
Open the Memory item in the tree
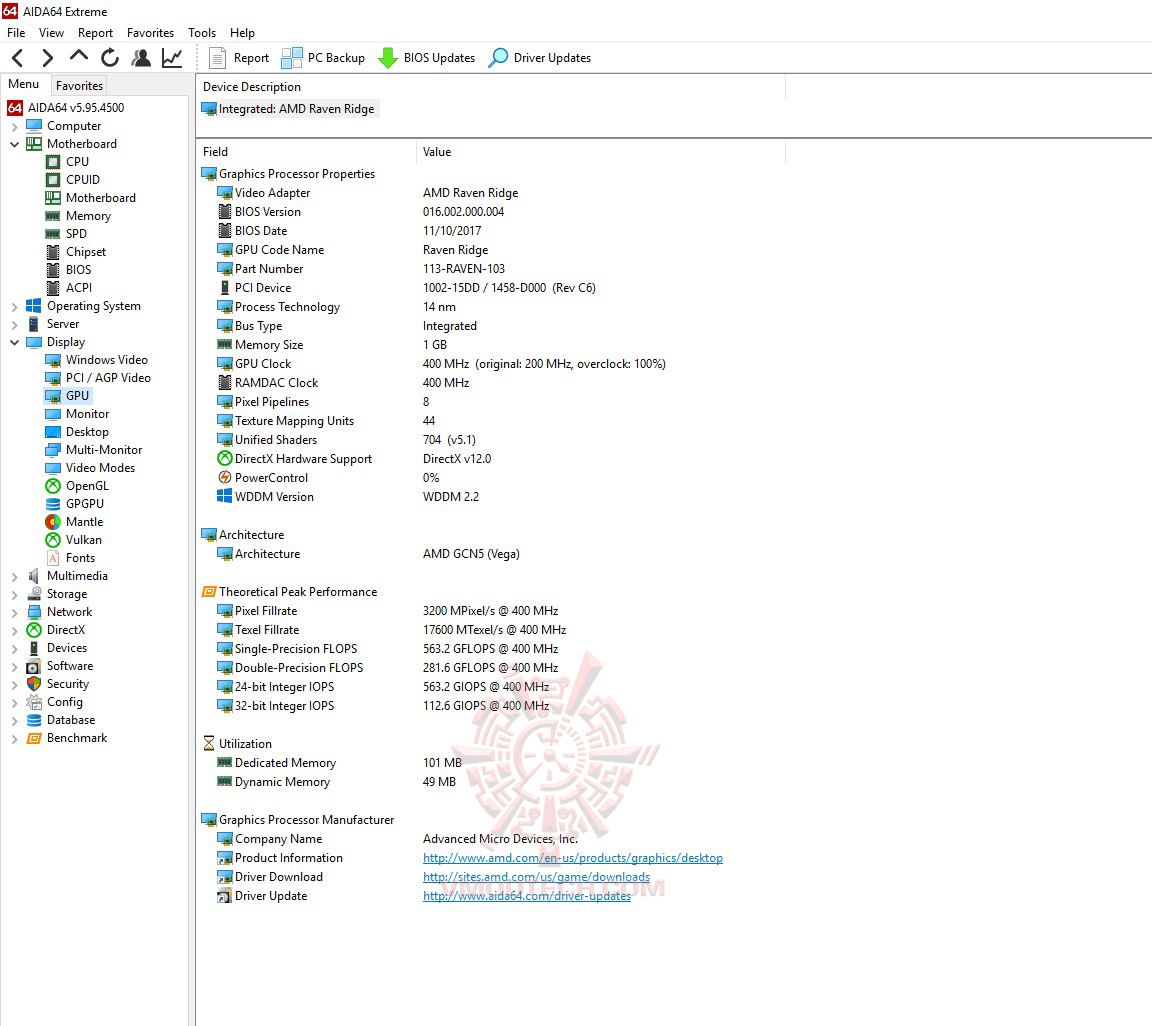click(x=79, y=216)
